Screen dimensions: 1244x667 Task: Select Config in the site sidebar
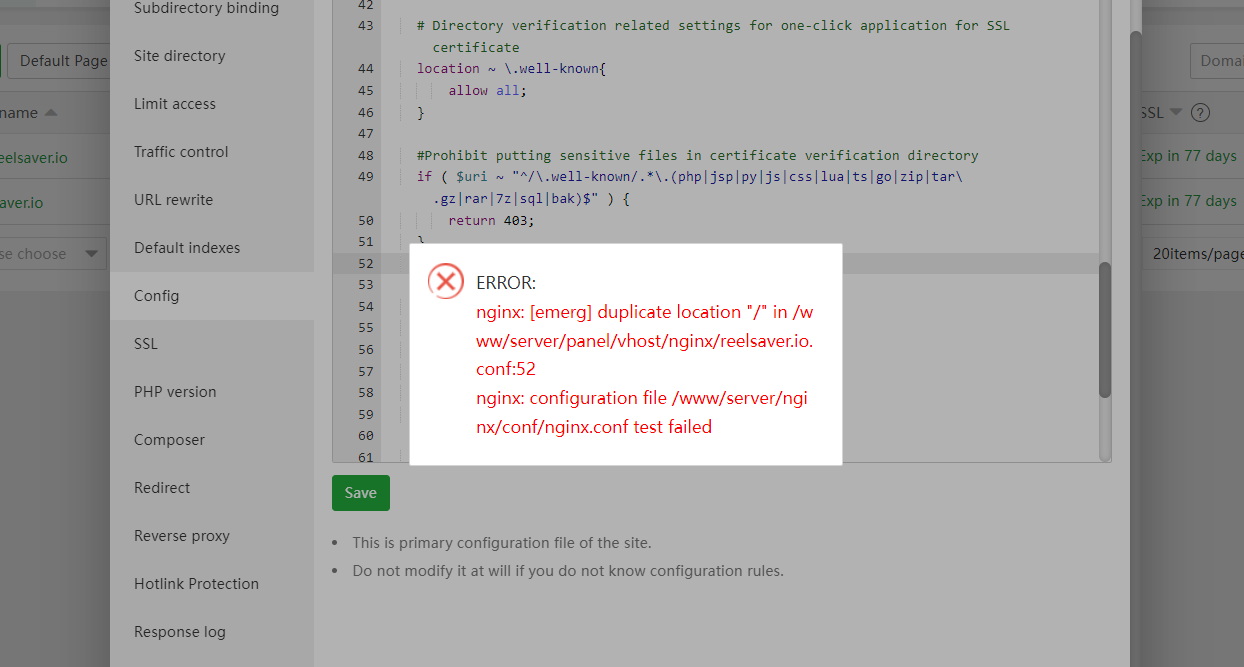click(x=157, y=296)
